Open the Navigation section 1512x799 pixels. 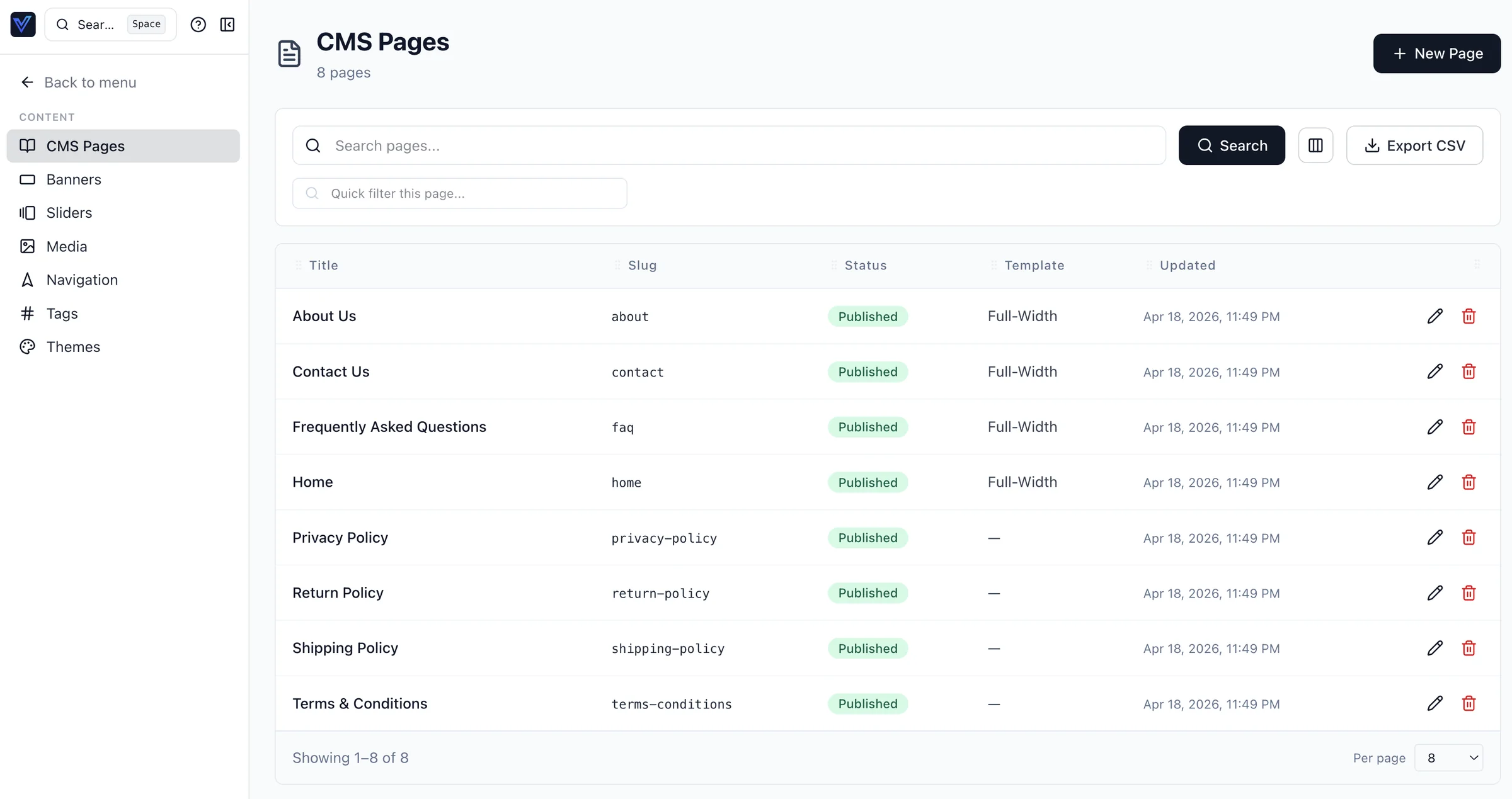coord(28,280)
